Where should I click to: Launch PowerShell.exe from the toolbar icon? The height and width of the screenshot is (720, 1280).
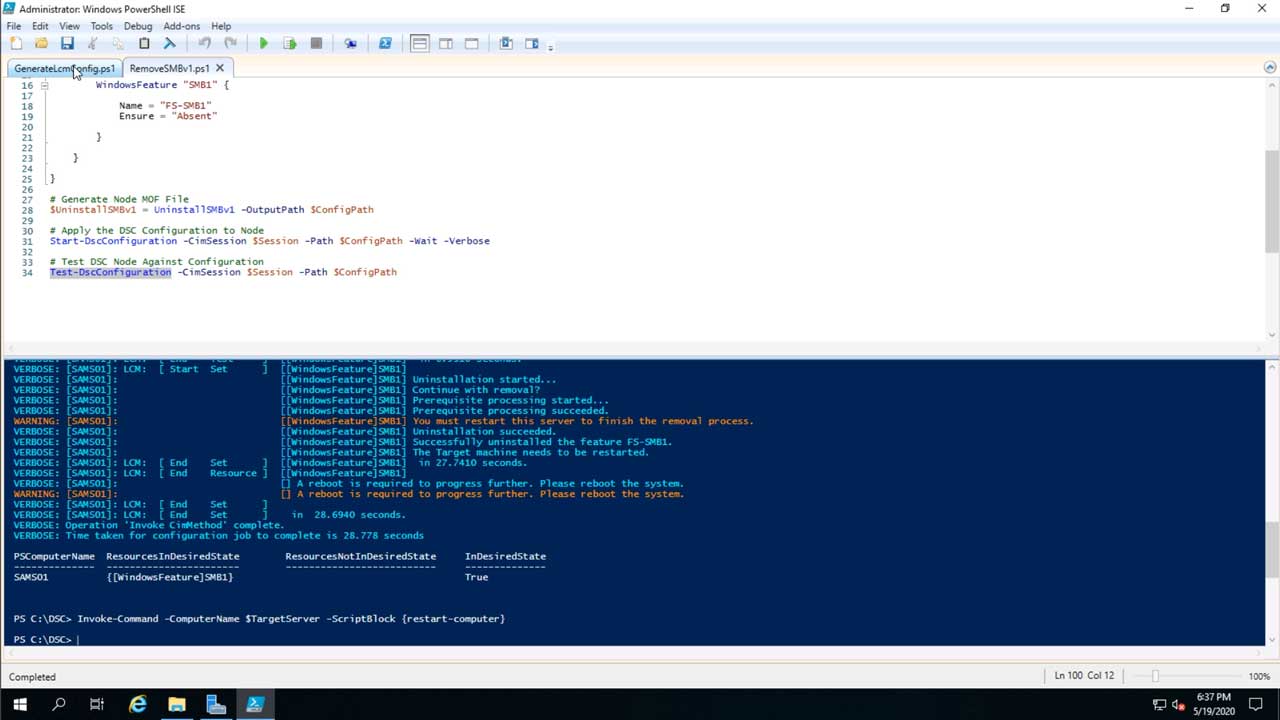(x=385, y=44)
